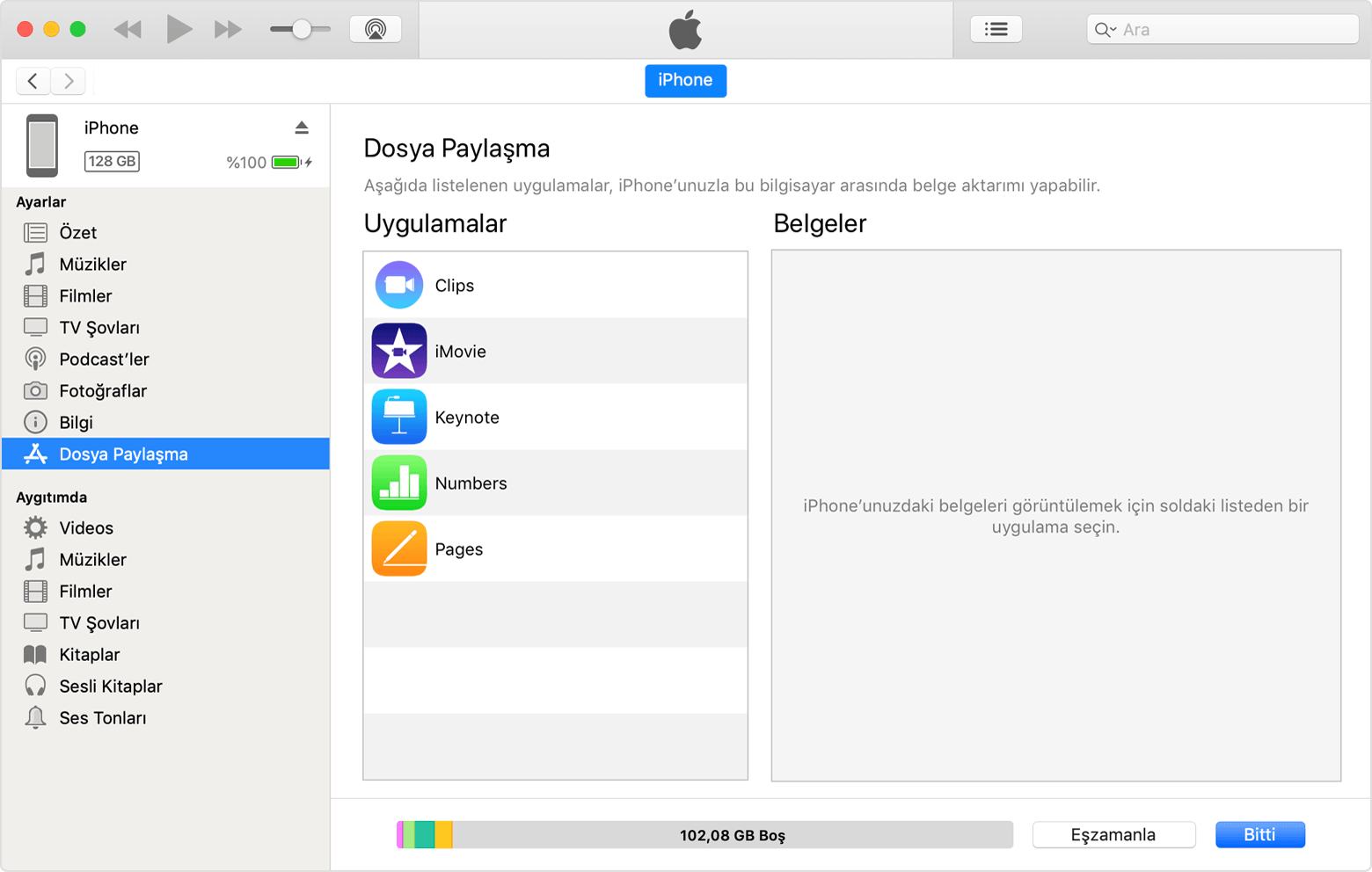Open TV Şovları under Aygıtımda
Image resolution: width=1372 pixels, height=872 pixels.
[x=165, y=622]
